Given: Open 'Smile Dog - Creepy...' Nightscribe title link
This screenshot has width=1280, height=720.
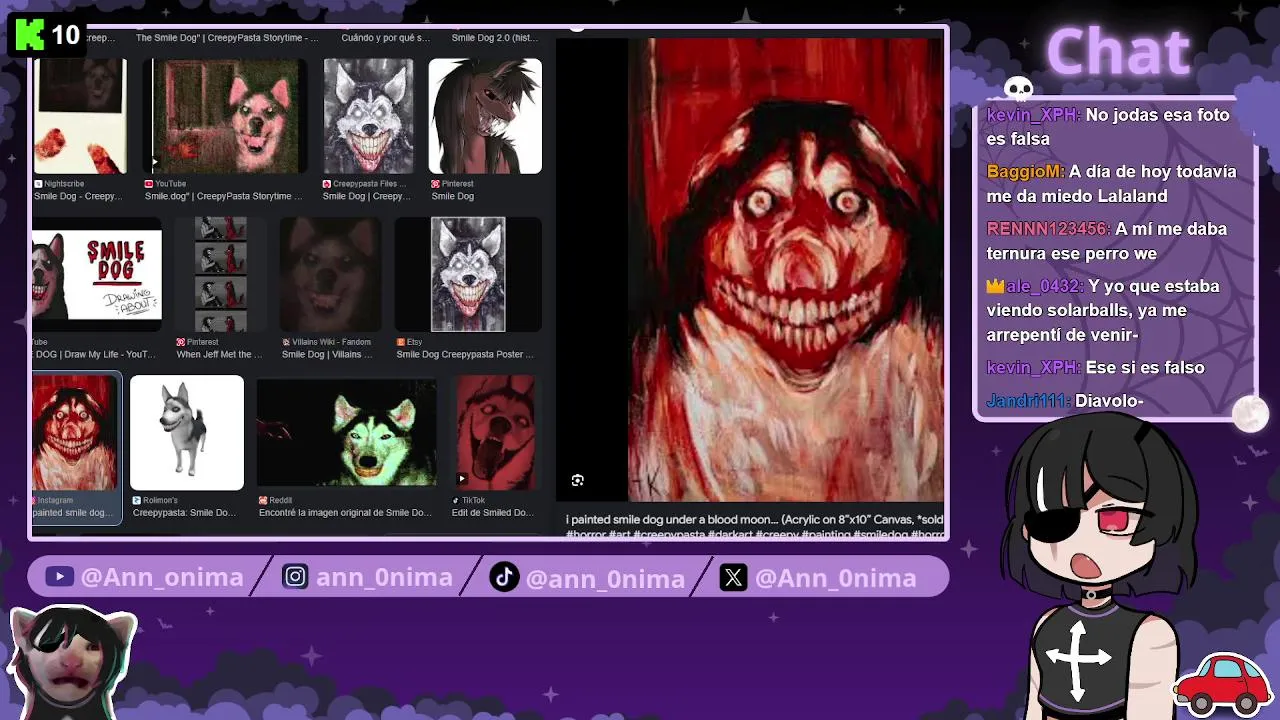Looking at the screenshot, I should [x=78, y=196].
